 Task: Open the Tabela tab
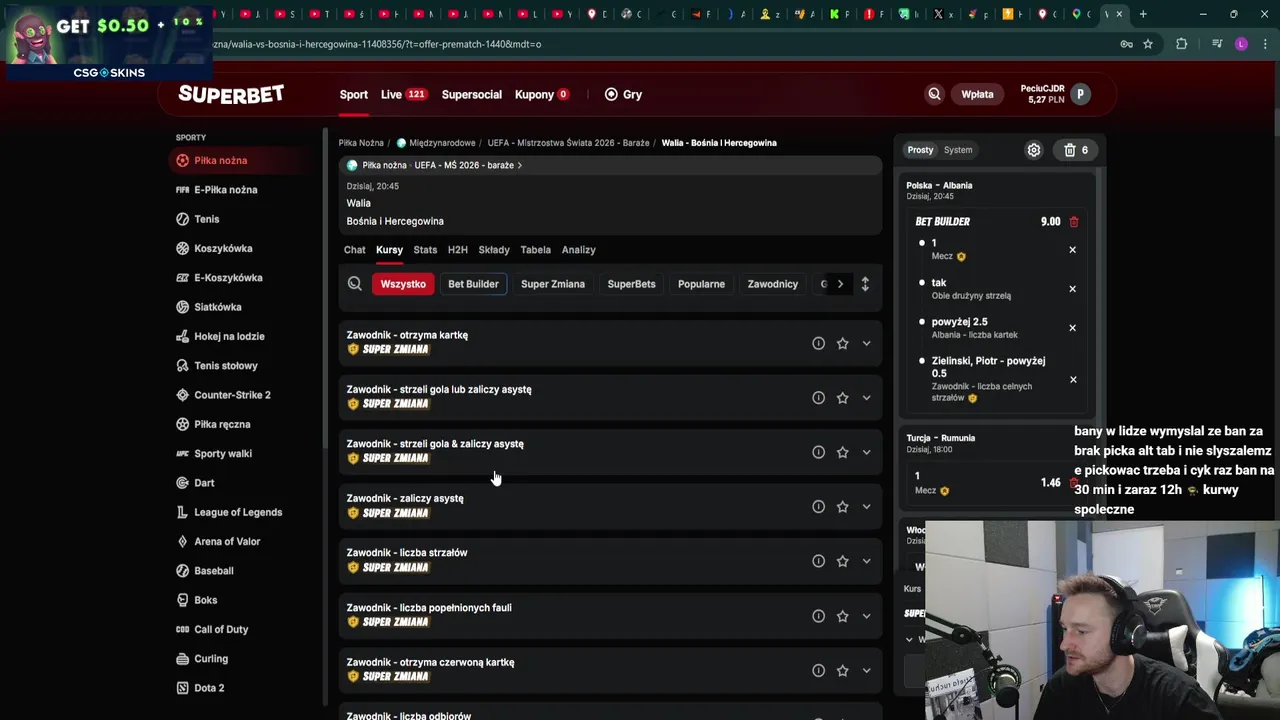tap(535, 250)
